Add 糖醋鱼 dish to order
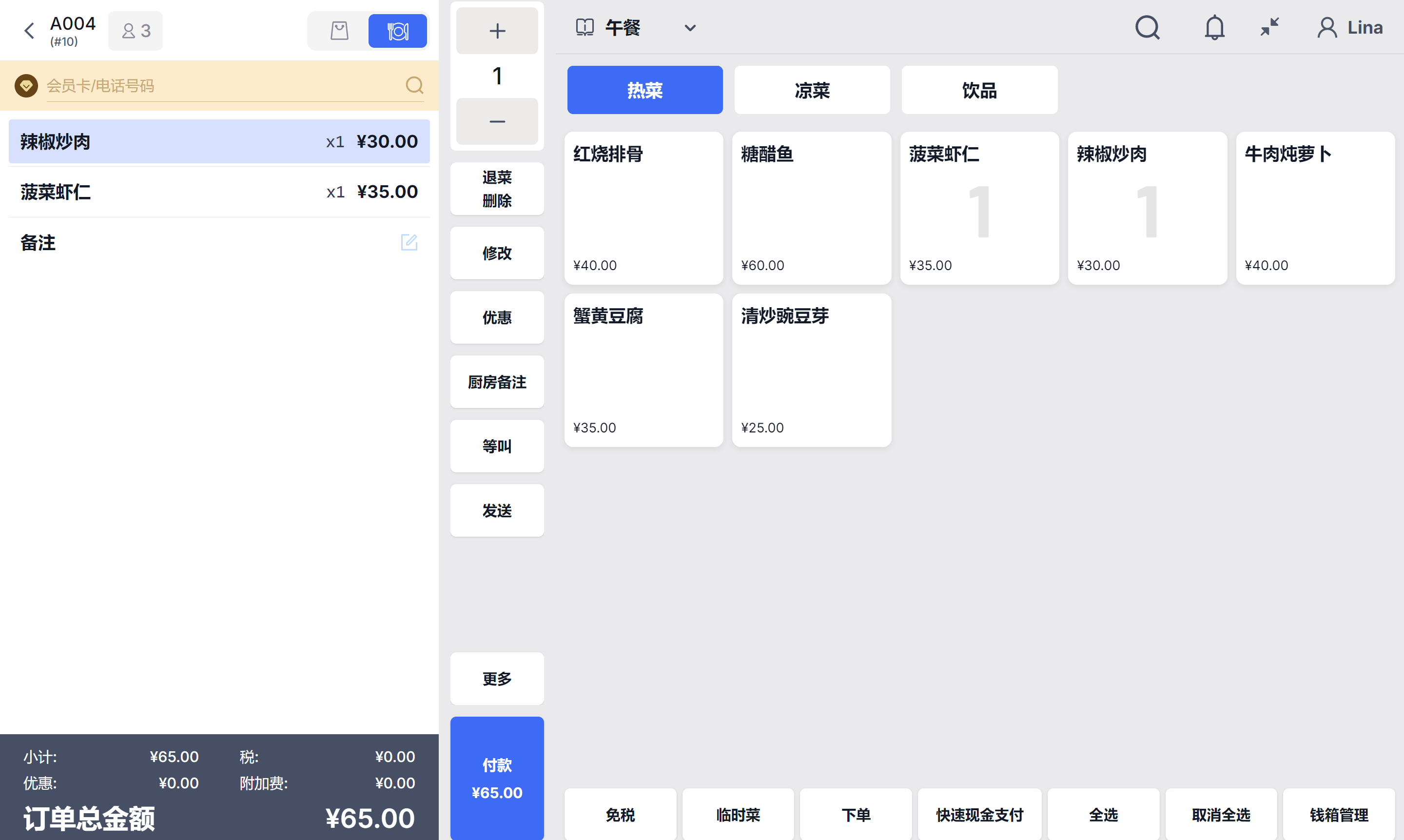Viewport: 1404px width, 840px height. coord(812,208)
